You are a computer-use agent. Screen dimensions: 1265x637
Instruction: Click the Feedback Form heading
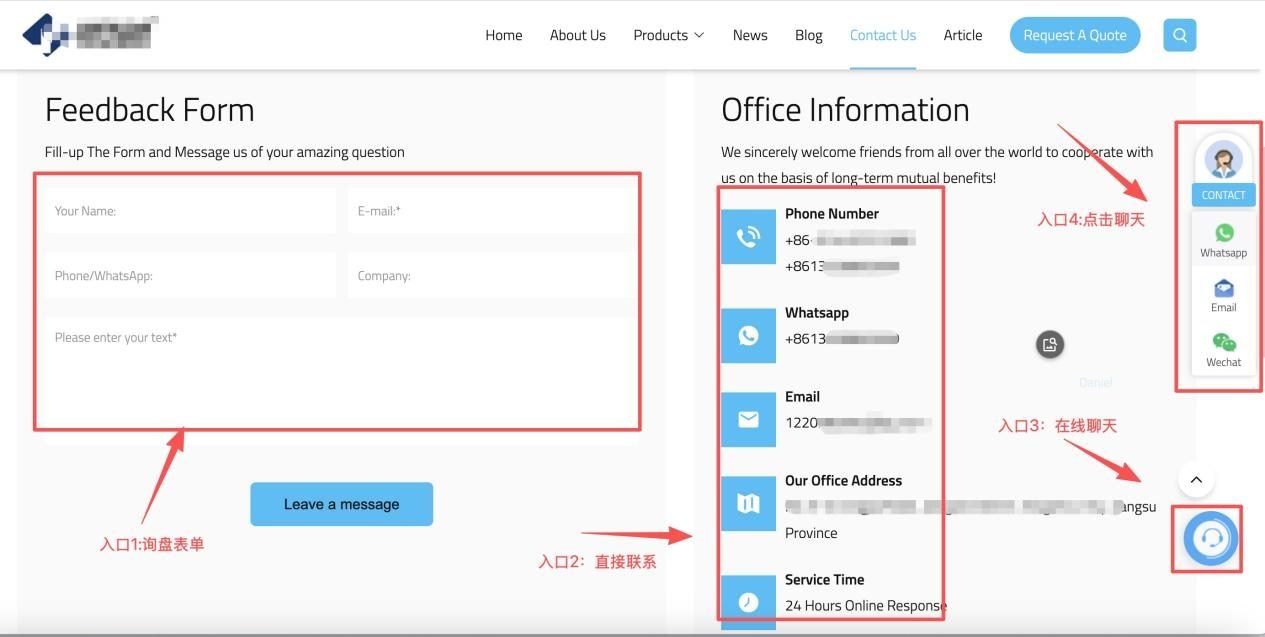click(150, 110)
